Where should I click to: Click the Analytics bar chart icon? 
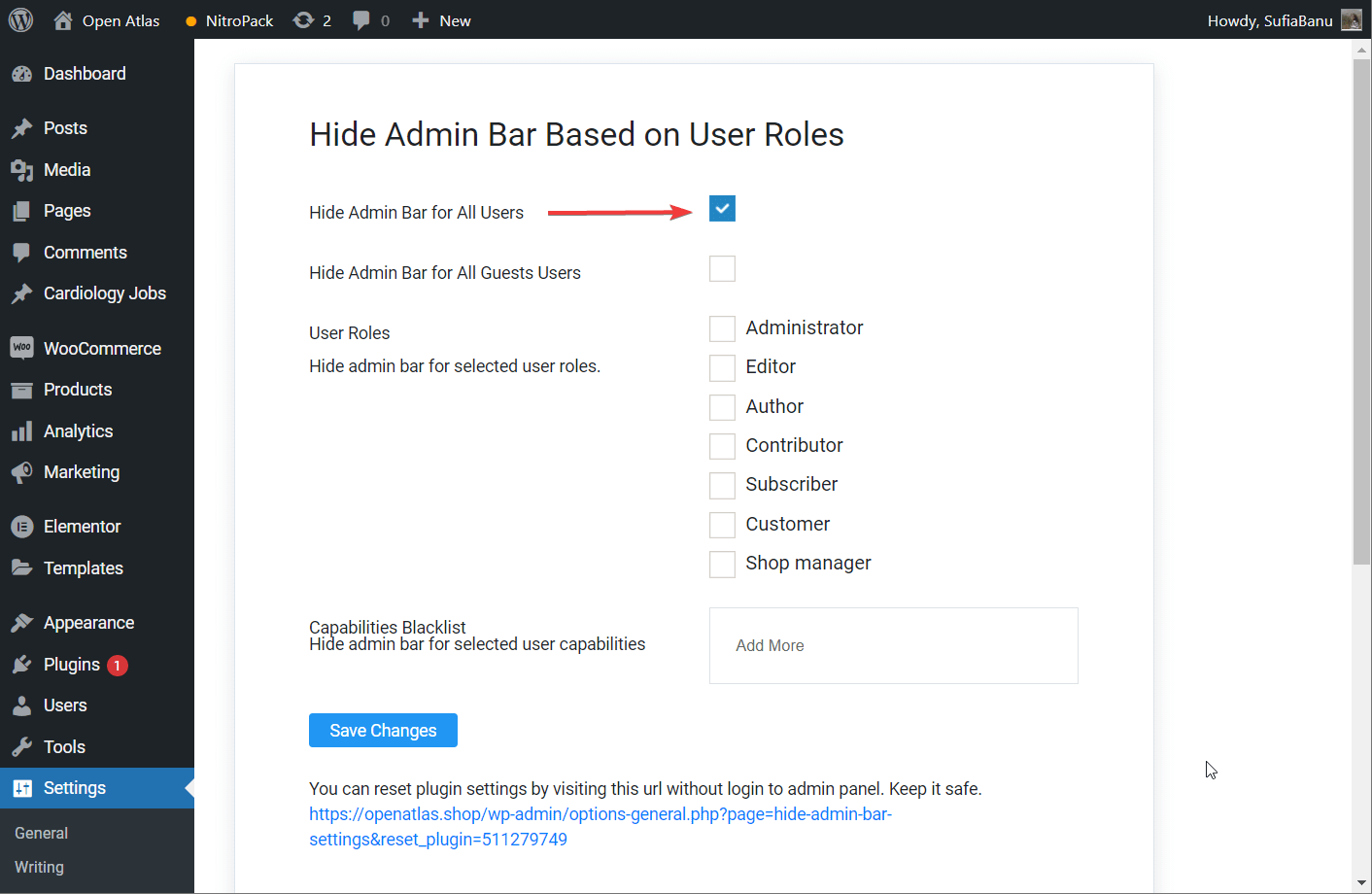pyautogui.click(x=21, y=431)
